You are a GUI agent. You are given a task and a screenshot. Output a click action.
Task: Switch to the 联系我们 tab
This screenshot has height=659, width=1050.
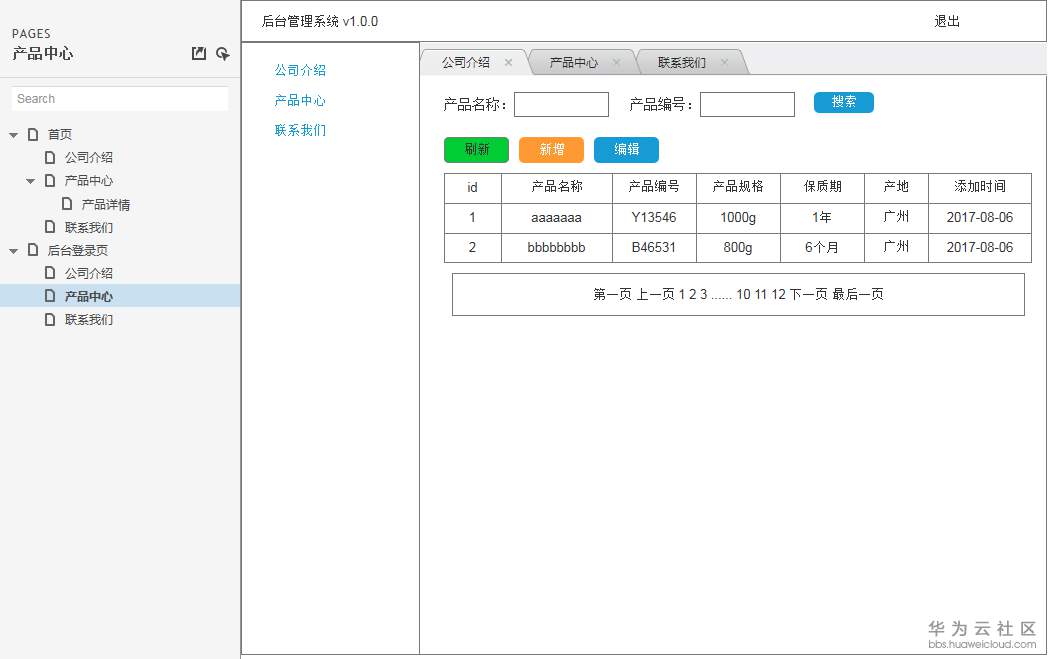[682, 62]
